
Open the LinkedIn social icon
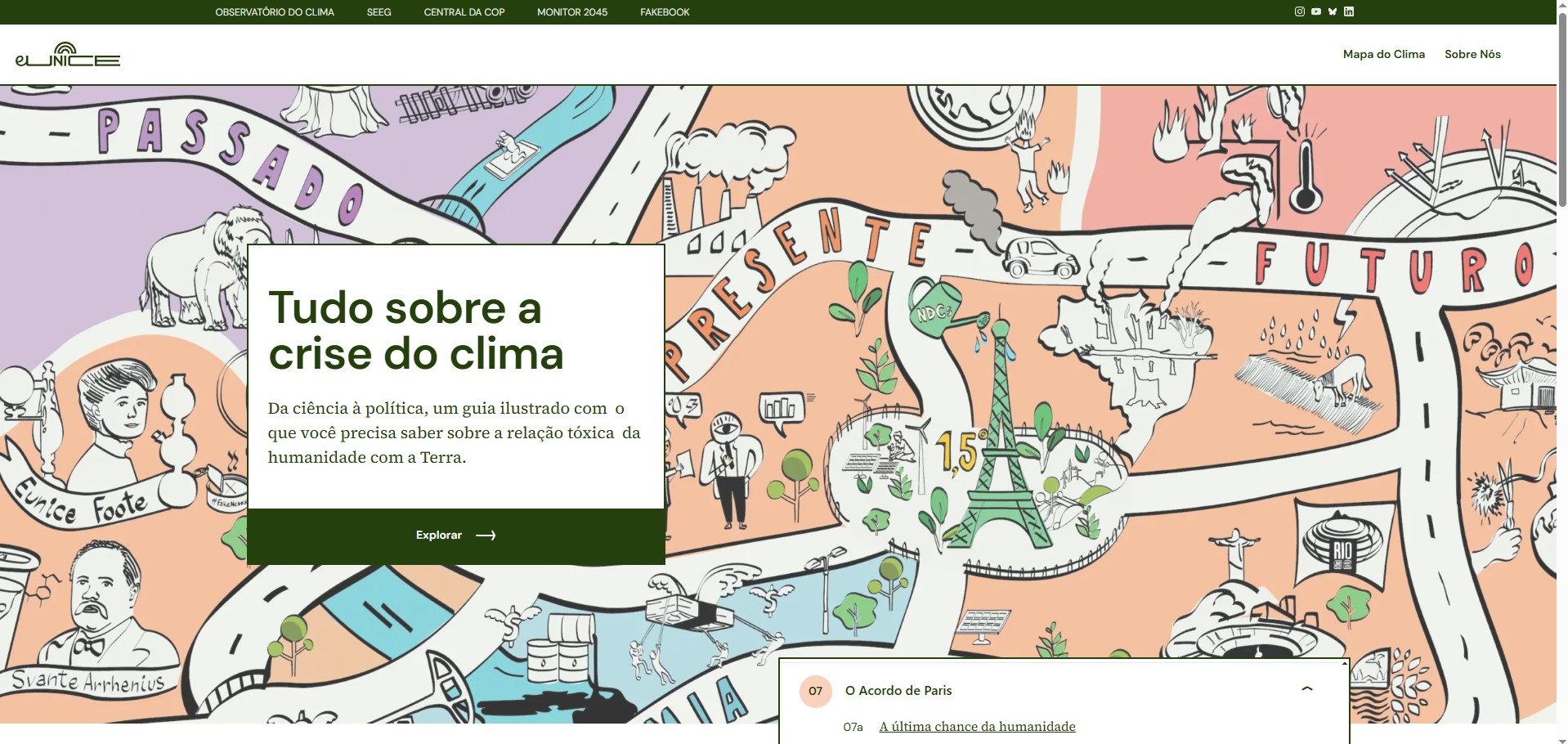click(x=1349, y=11)
